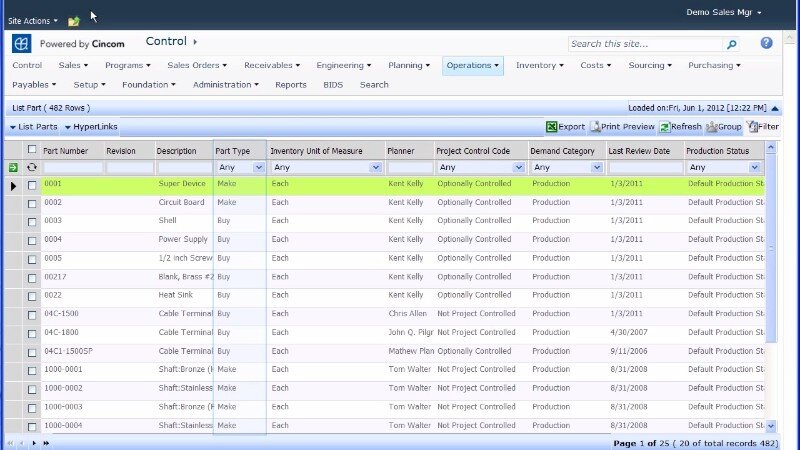Expand the Demand Category filter dropdown
The width and height of the screenshot is (800, 450).
[597, 168]
